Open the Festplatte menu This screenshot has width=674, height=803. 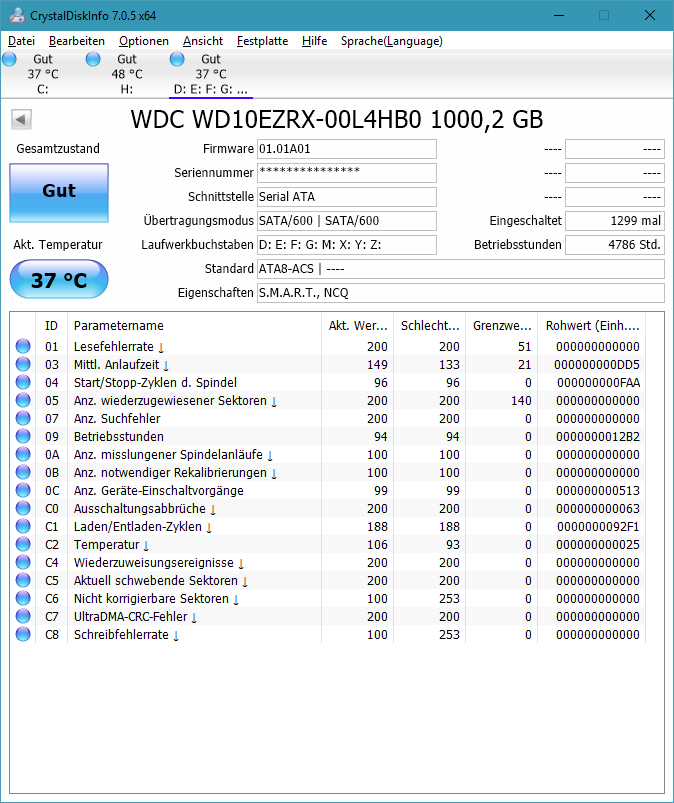(262, 41)
